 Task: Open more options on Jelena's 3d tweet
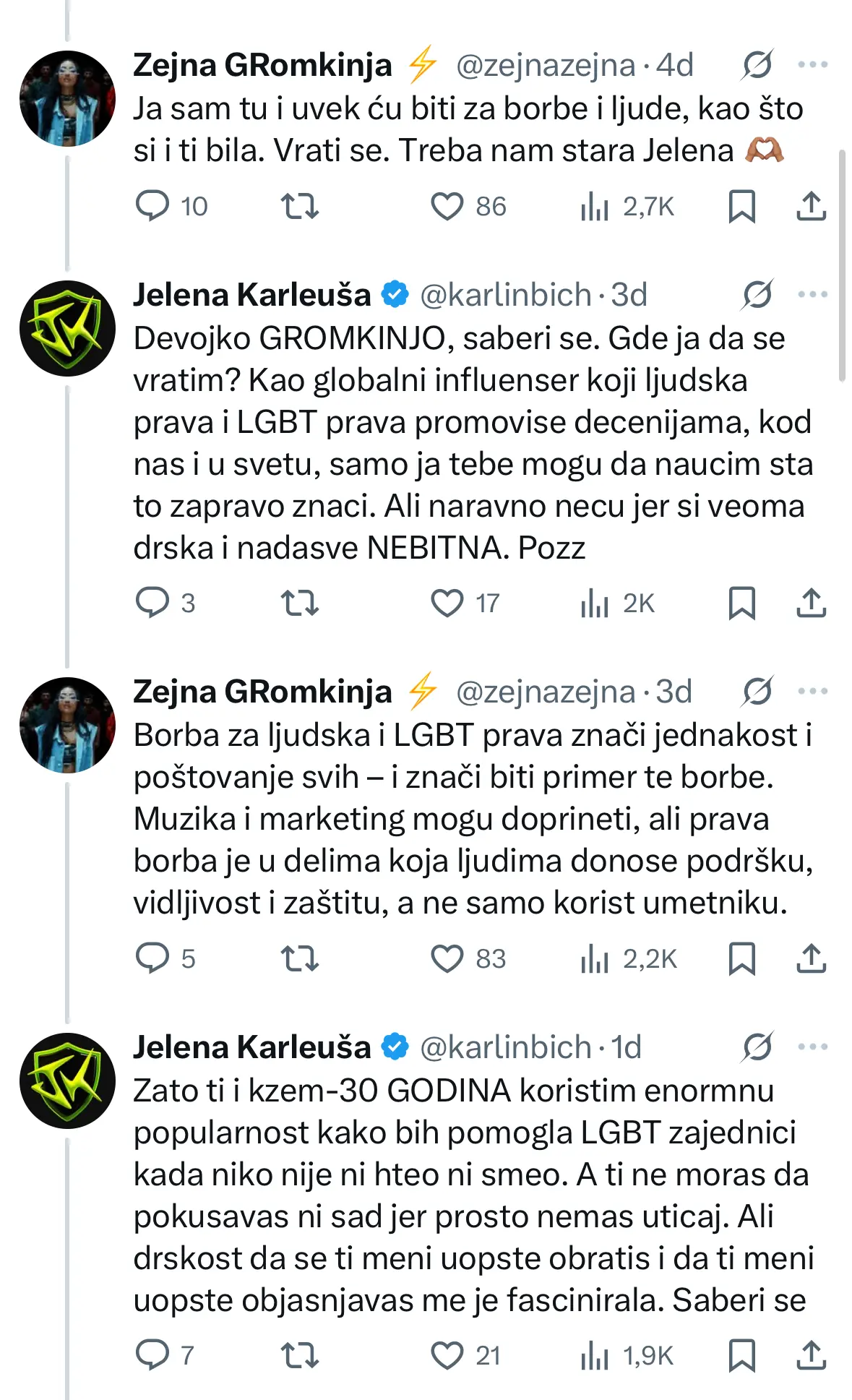coord(812,295)
